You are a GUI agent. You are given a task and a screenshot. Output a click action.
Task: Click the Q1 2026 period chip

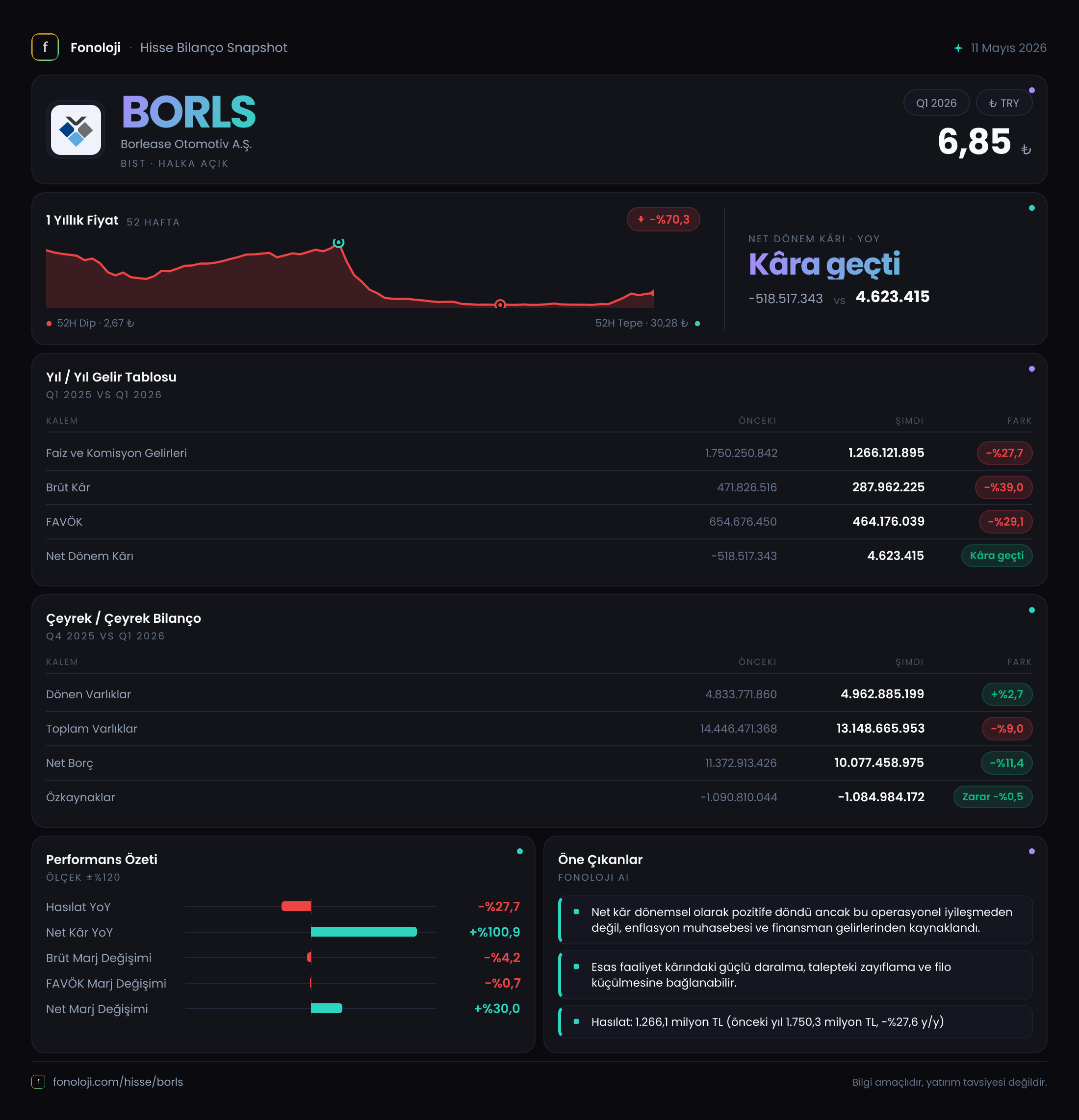pyautogui.click(x=936, y=103)
